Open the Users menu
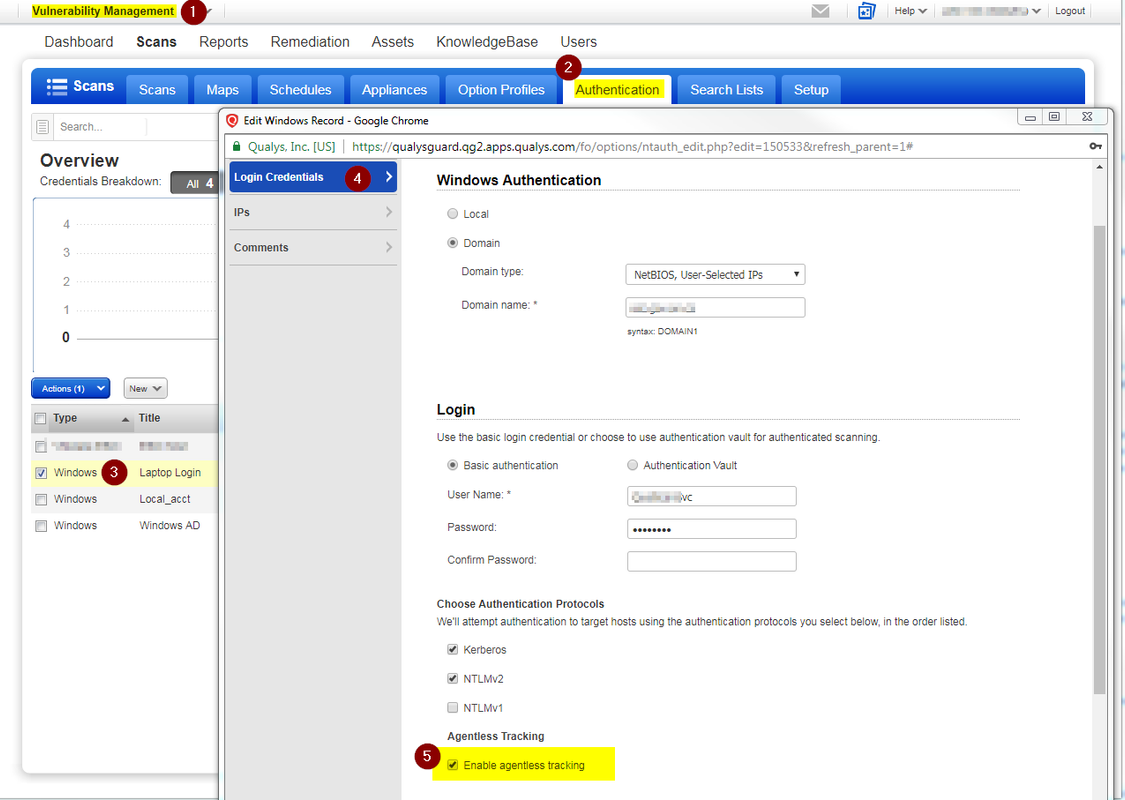The height and width of the screenshot is (800, 1125). coord(578,42)
